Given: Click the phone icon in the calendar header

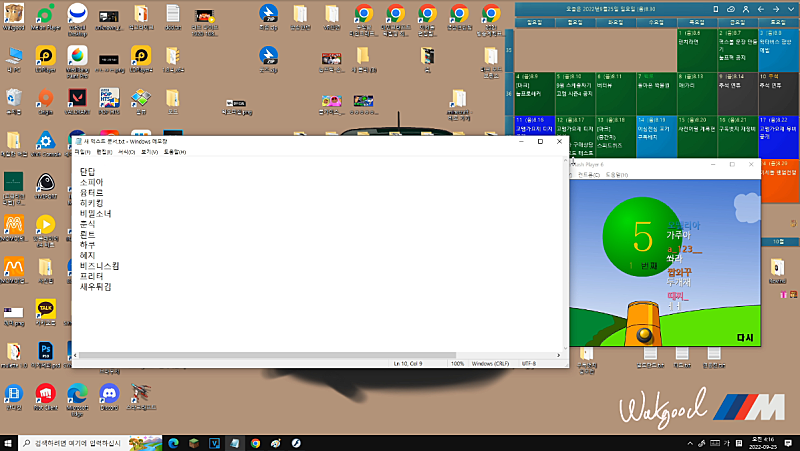Looking at the screenshot, I should click(x=715, y=9).
